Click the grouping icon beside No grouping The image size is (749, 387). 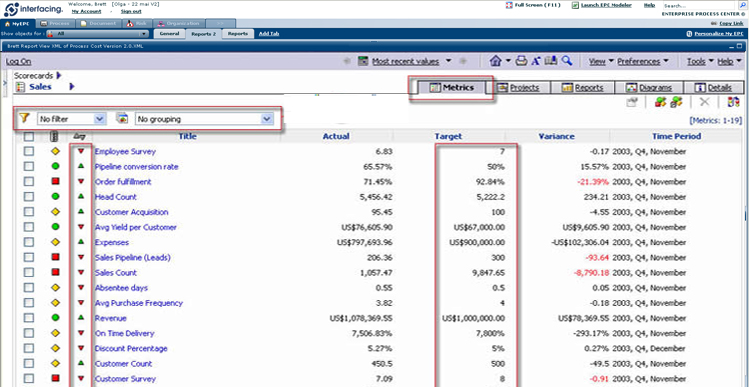click(123, 118)
